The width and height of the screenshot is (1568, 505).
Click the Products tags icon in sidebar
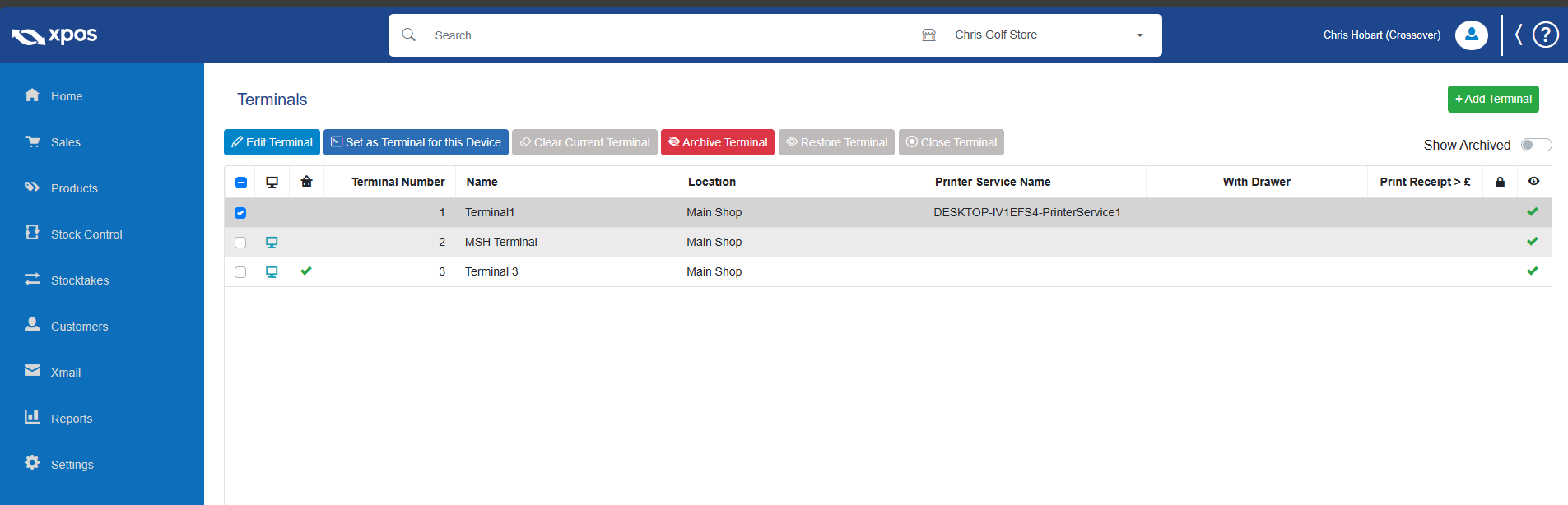click(32, 187)
